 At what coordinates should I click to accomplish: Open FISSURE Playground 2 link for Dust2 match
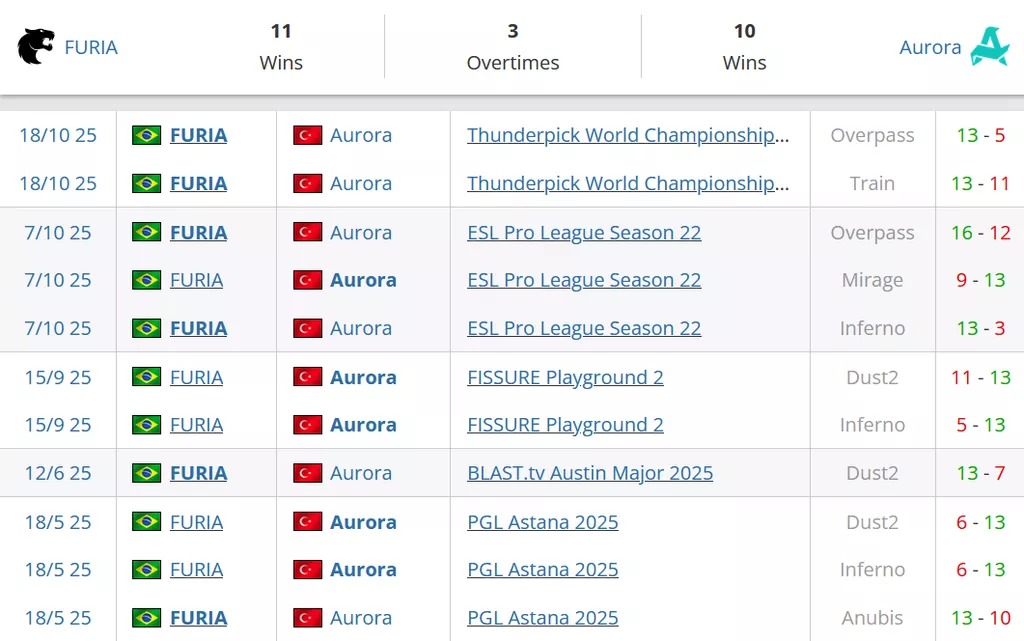tap(565, 377)
